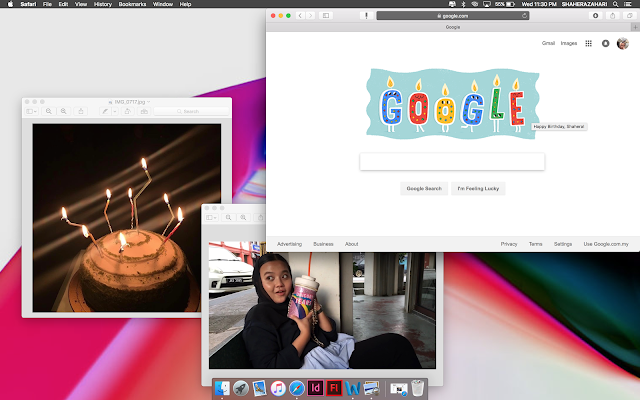Screen dimensions: 640x400
Task: Open Spotlight search in menu bar
Action: coord(615,4)
